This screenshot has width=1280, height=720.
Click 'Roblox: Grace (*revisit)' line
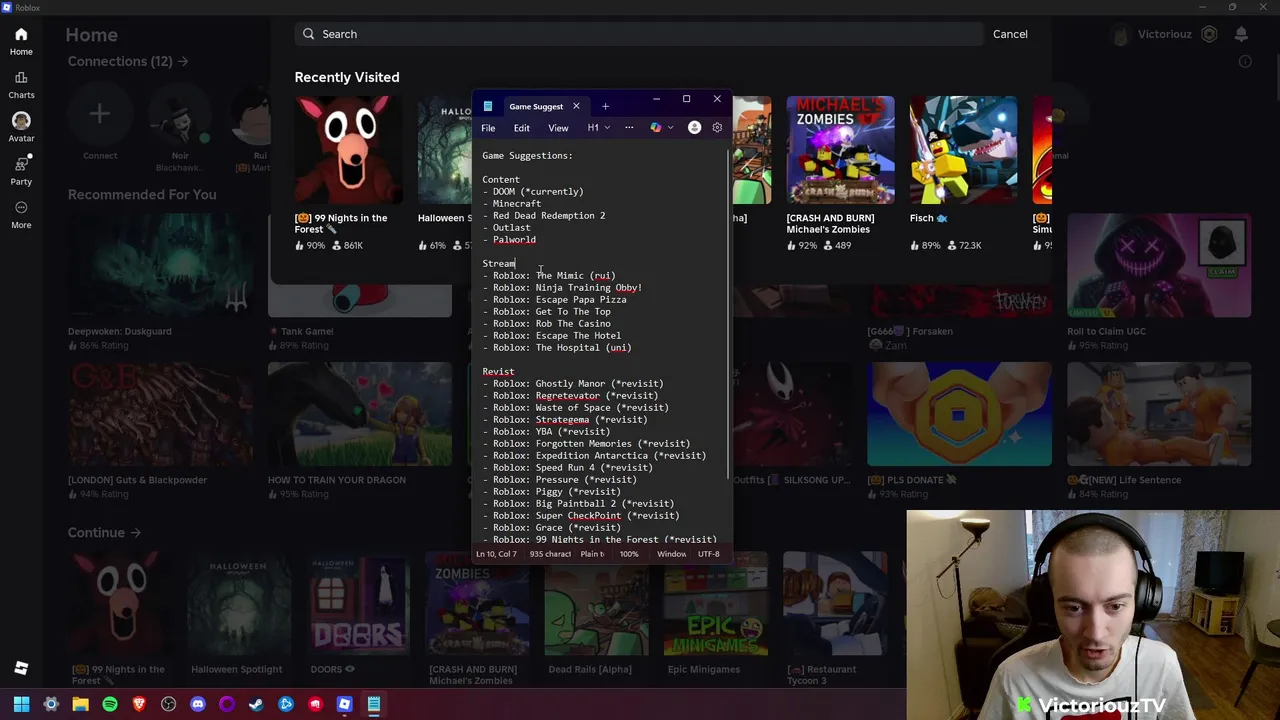pos(552,527)
